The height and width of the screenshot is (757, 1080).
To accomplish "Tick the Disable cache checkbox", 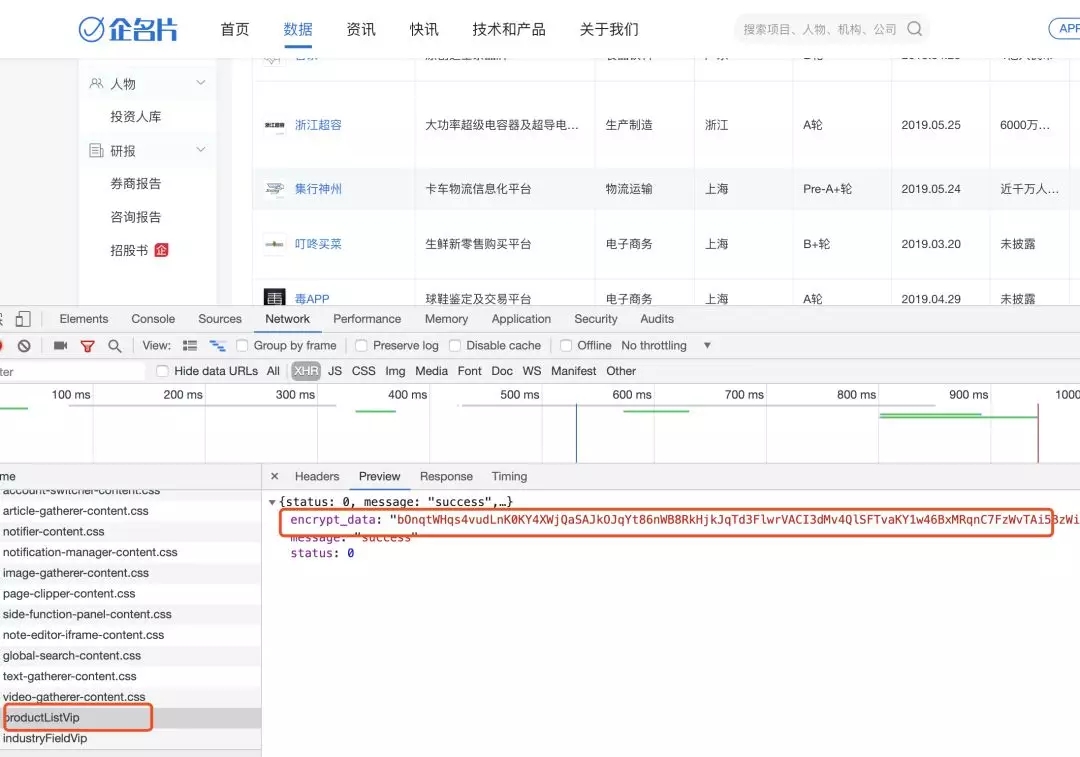I will tap(455, 346).
